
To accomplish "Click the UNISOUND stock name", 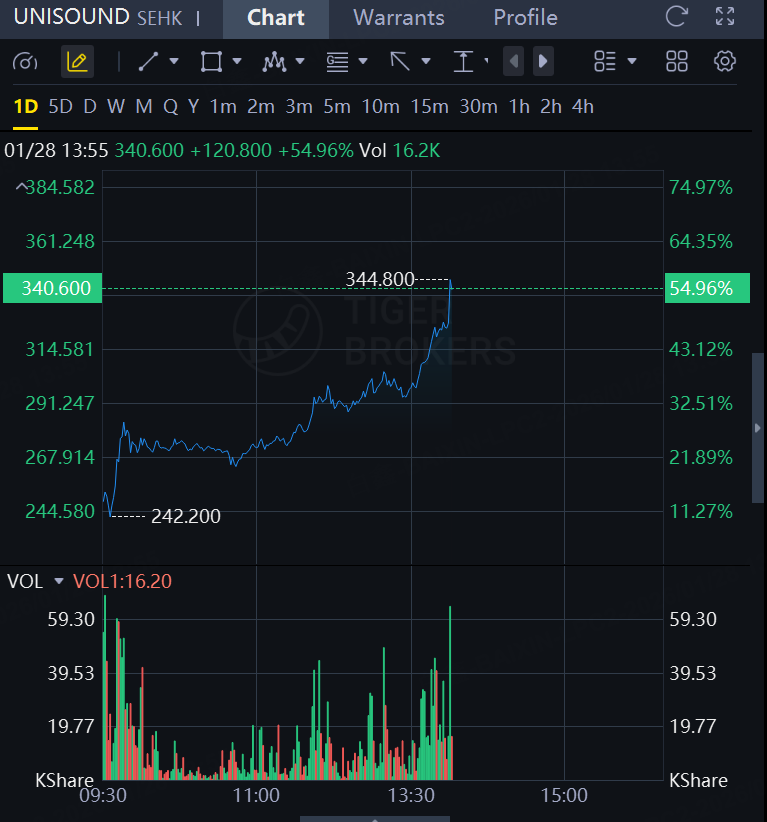I will coord(71,17).
